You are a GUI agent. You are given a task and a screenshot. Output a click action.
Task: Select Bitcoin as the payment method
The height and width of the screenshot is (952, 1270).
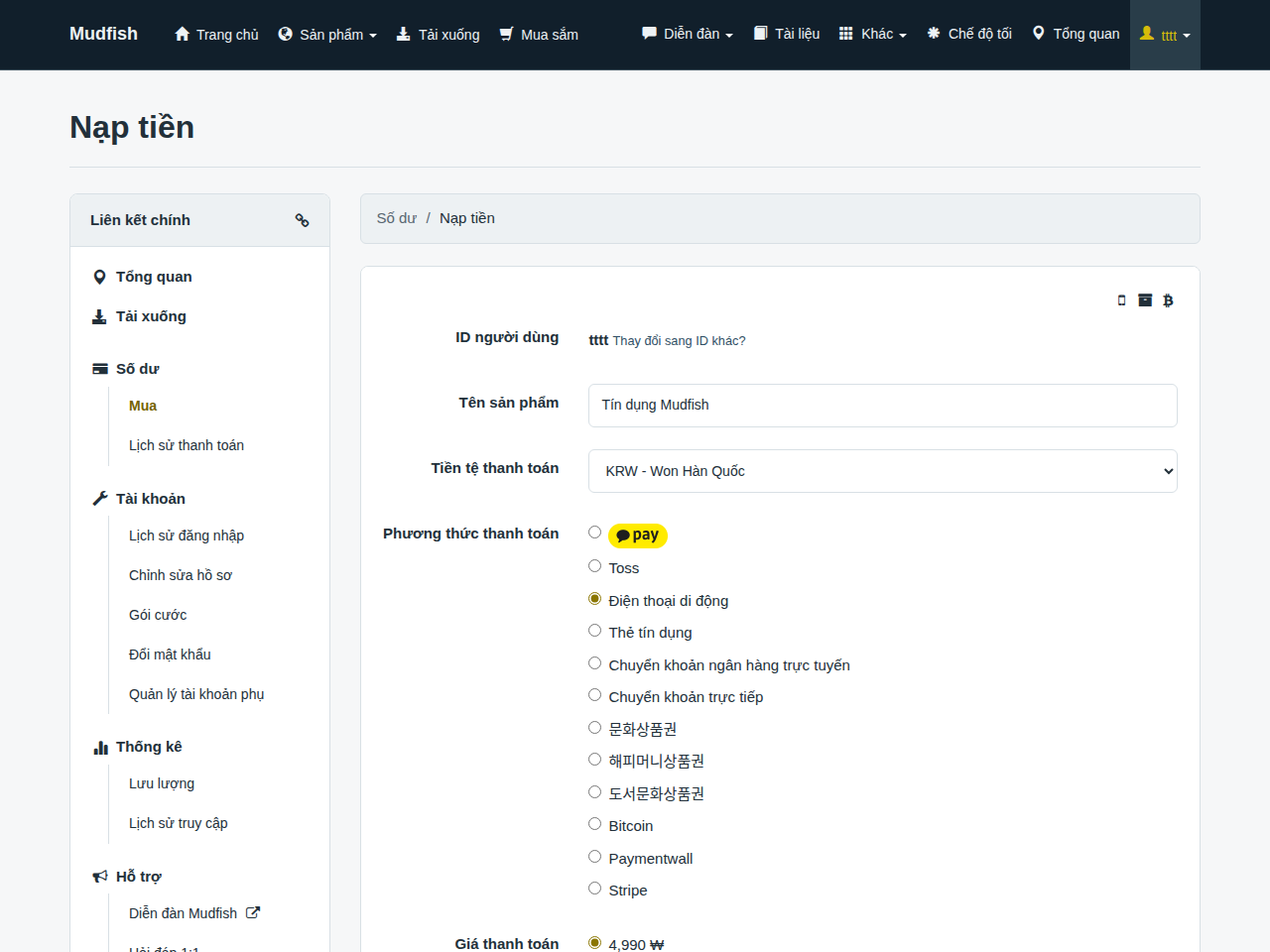tap(595, 824)
